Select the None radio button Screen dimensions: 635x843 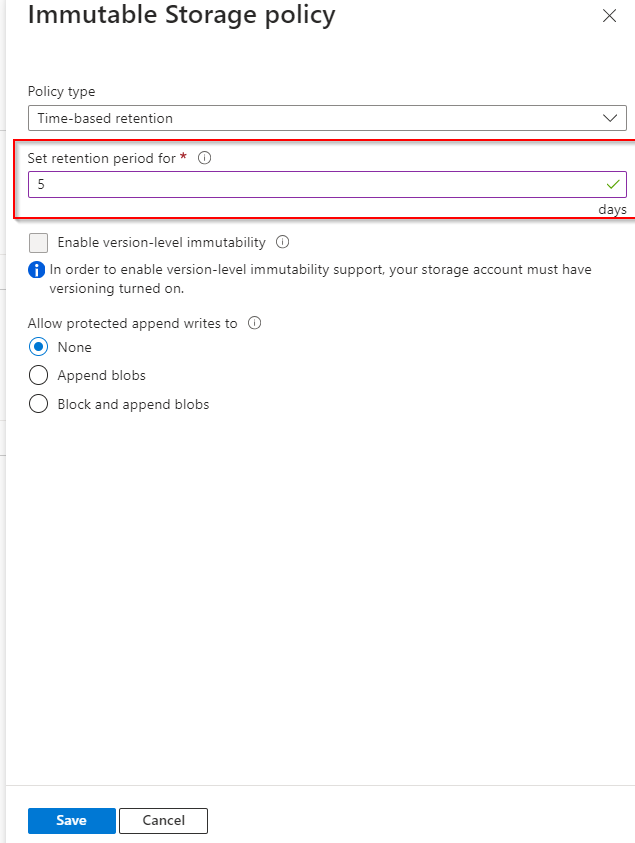(39, 347)
